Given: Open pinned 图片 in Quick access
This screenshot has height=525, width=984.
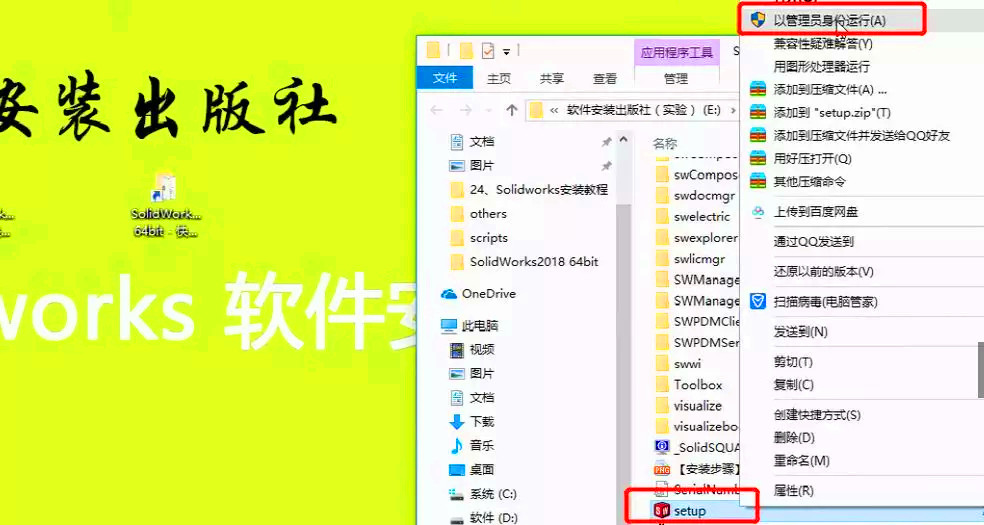Looking at the screenshot, I should click(x=481, y=166).
